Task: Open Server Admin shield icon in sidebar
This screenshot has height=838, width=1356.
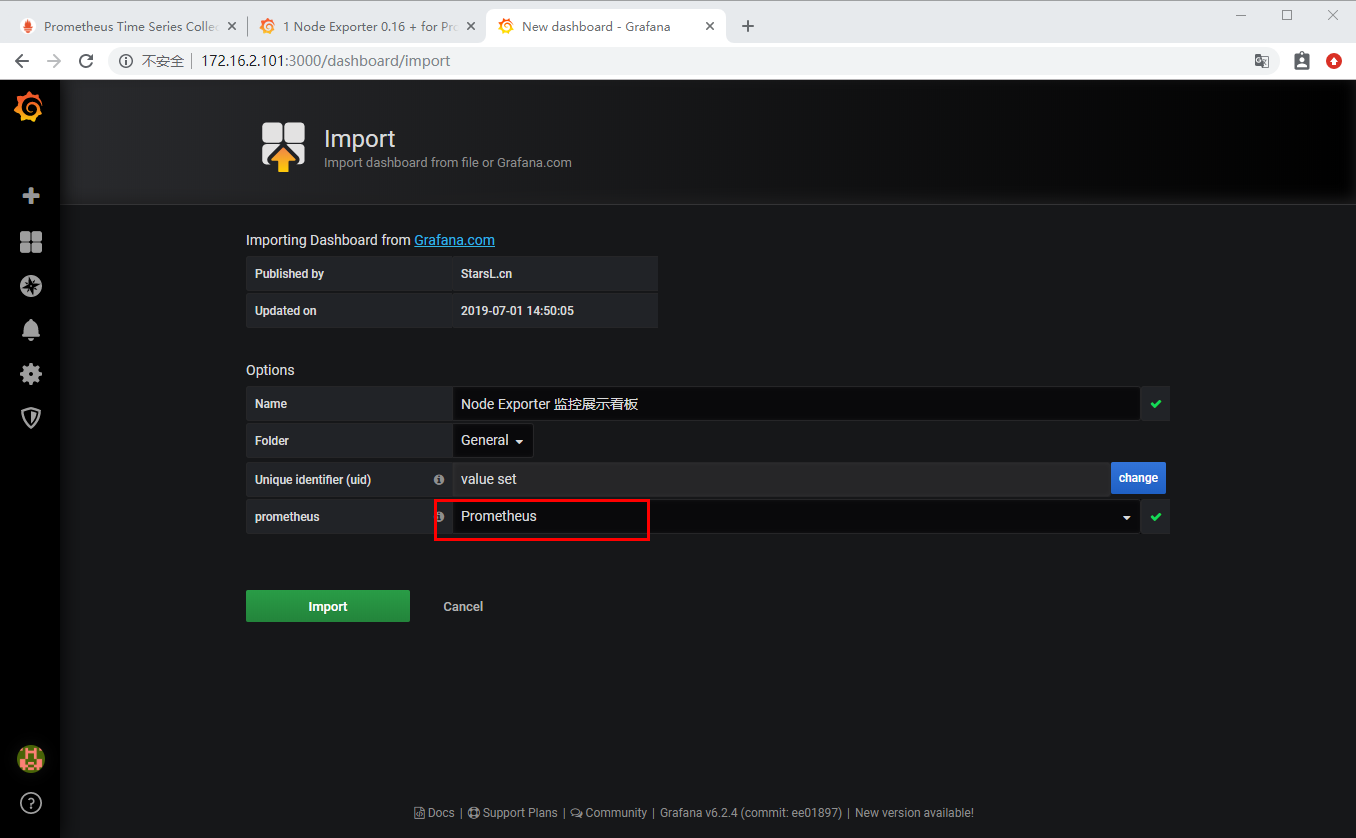Action: (x=31, y=418)
